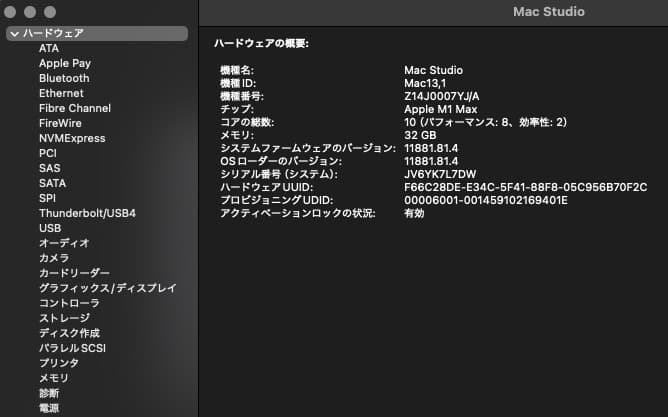Open the カメラ entry
The image size is (668, 417).
[54, 258]
